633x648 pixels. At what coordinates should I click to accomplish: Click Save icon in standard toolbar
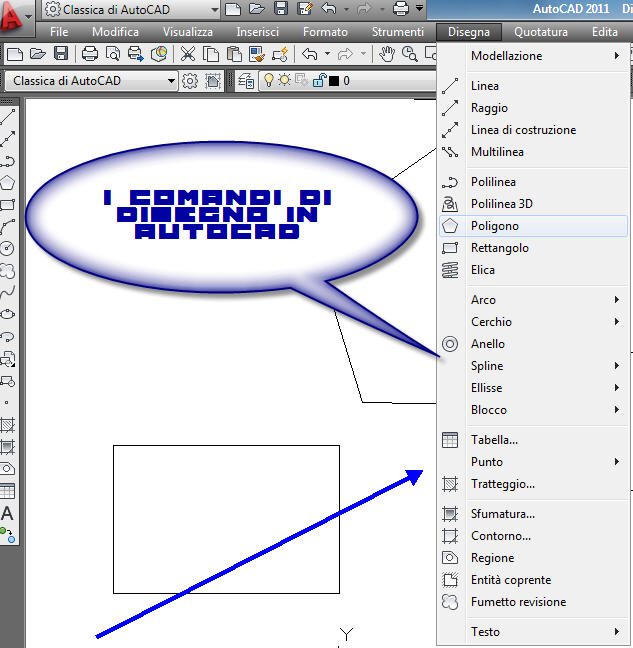click(x=61, y=54)
